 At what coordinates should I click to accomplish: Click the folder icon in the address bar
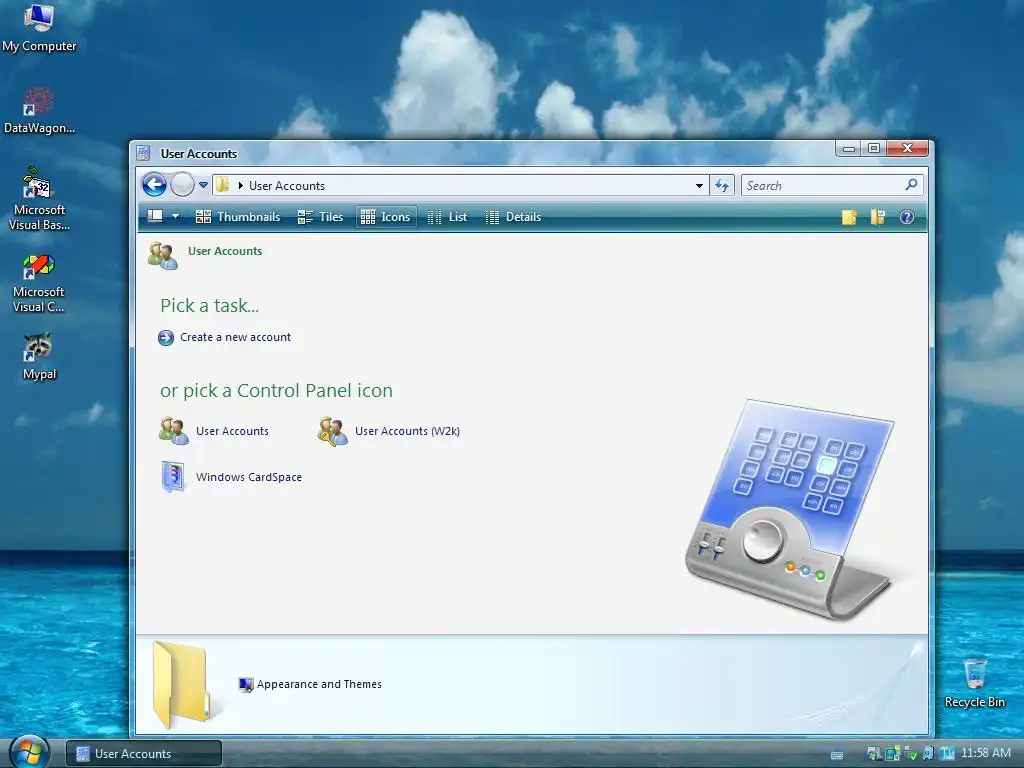[223, 185]
